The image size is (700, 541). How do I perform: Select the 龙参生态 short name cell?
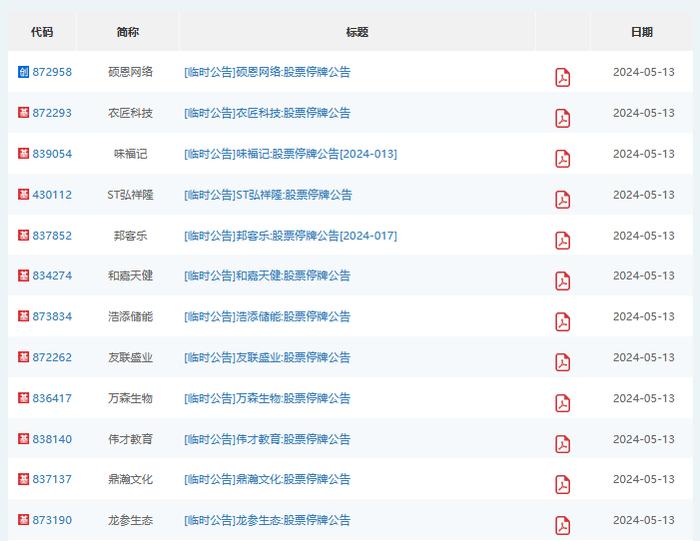[130, 520]
